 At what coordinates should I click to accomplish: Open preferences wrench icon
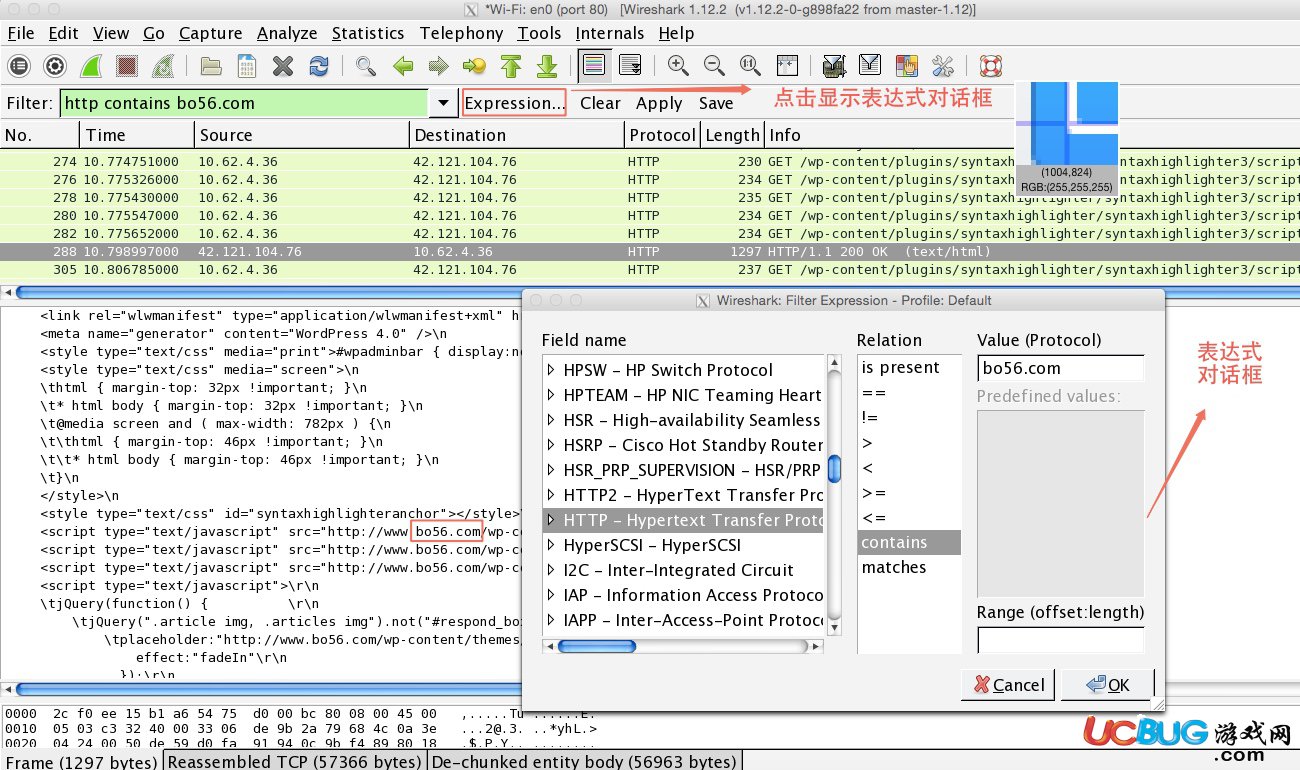(942, 66)
